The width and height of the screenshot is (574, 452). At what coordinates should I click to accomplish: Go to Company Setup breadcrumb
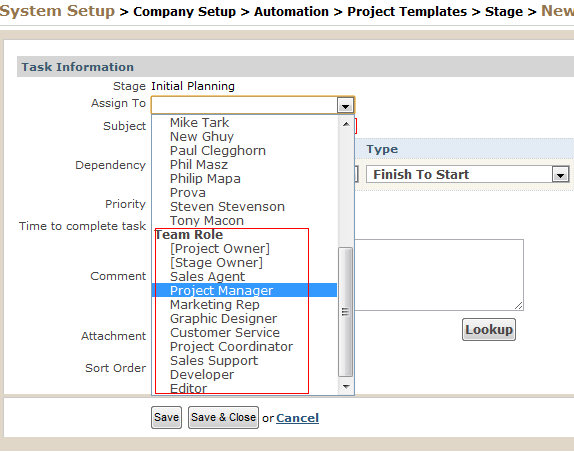(184, 12)
